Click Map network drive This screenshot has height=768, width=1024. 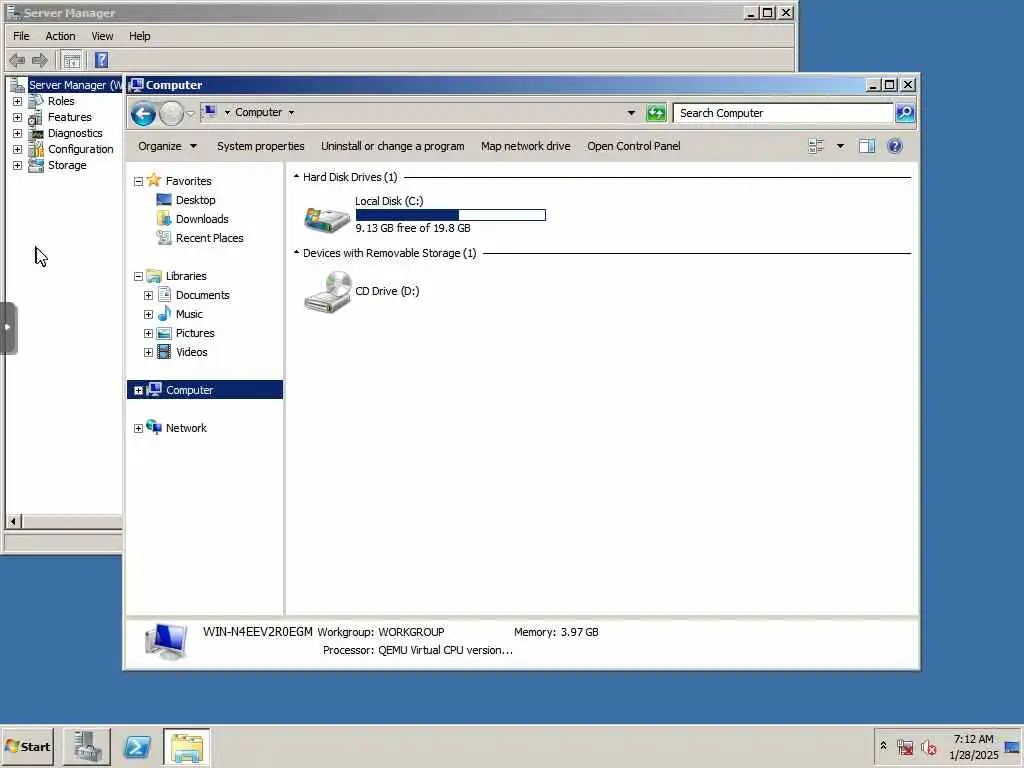click(525, 146)
